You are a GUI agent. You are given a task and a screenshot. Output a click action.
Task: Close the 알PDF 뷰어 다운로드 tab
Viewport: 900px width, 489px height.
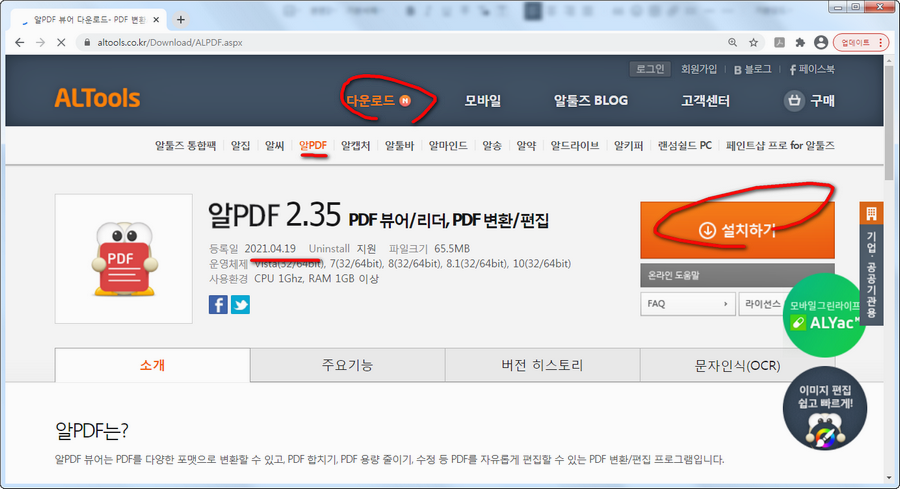pos(156,20)
